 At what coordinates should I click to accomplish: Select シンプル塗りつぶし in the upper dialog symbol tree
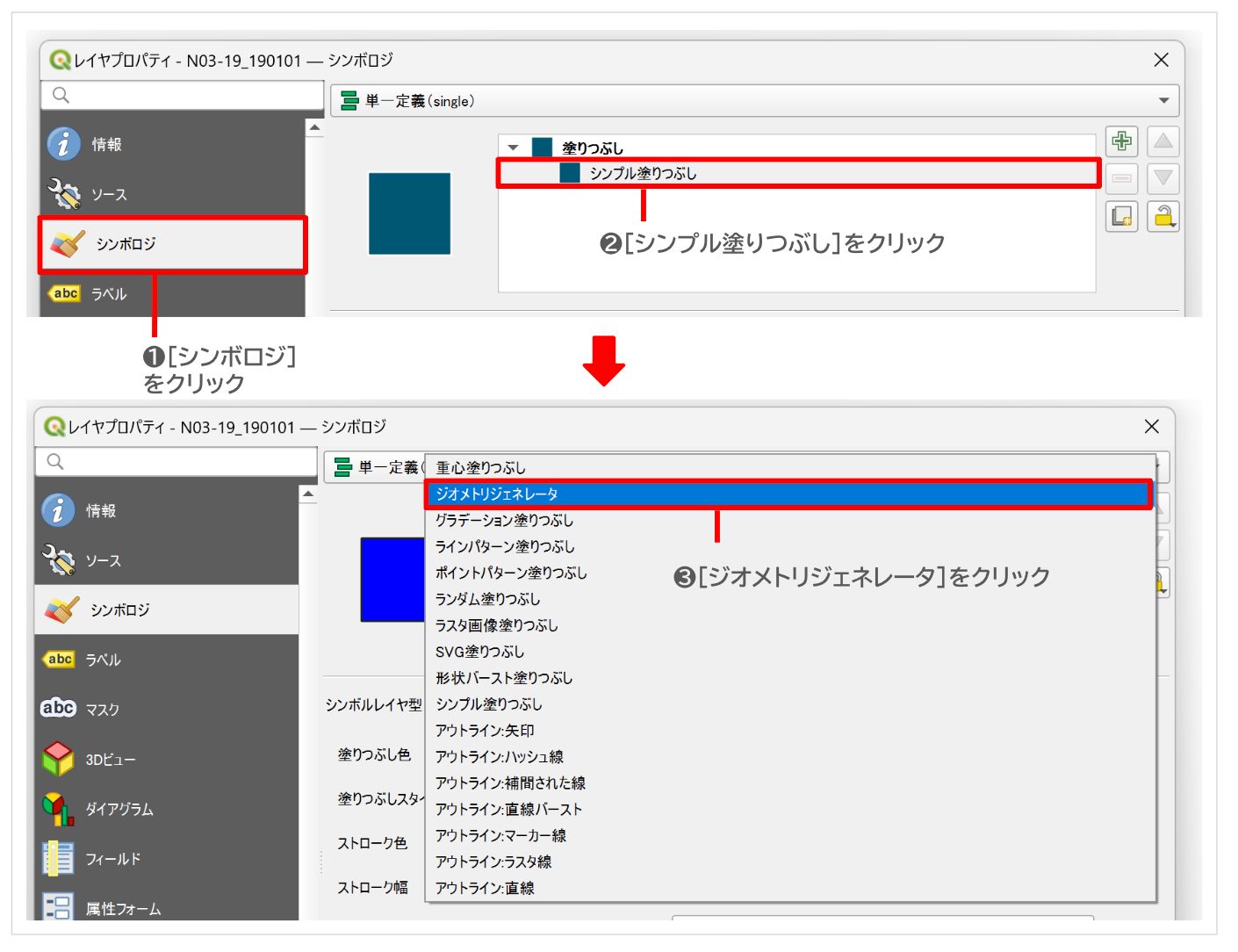point(797,173)
